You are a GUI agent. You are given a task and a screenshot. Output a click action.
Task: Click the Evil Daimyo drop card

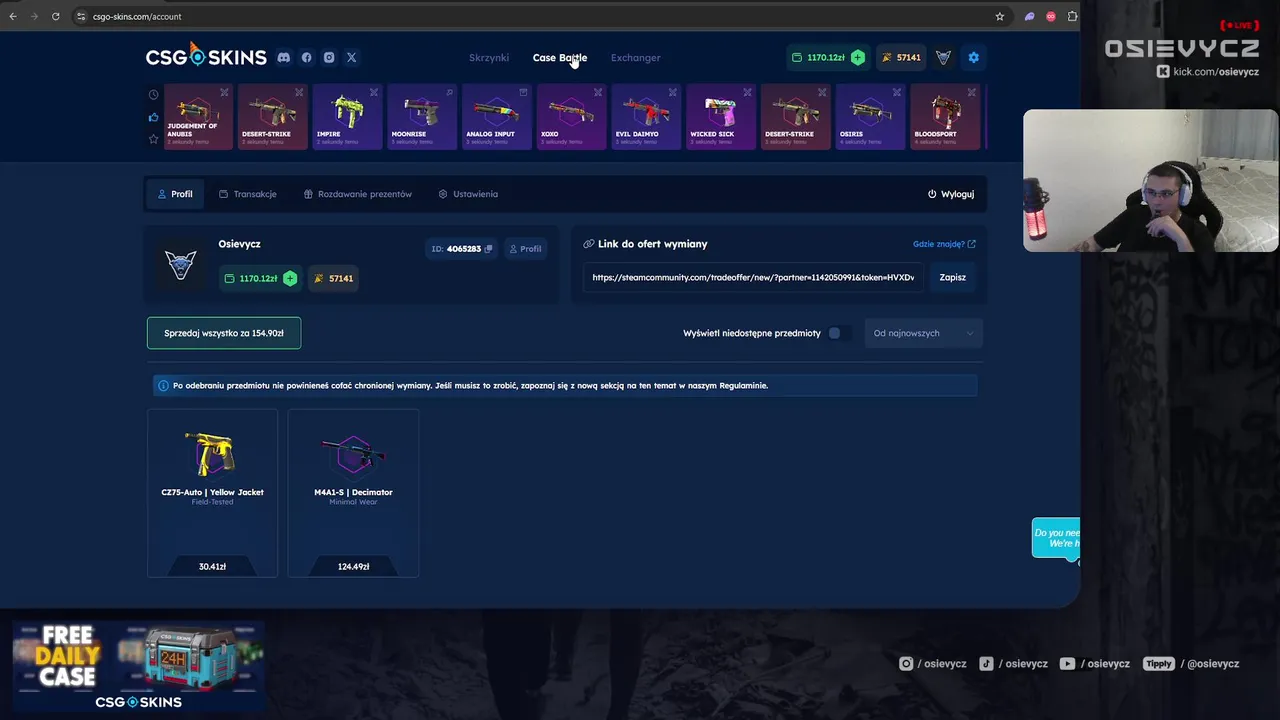click(x=646, y=117)
